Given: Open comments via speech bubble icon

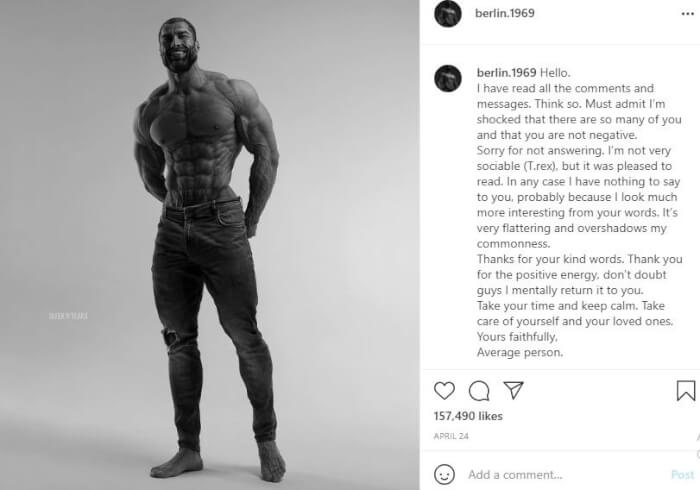Looking at the screenshot, I should 479,391.
